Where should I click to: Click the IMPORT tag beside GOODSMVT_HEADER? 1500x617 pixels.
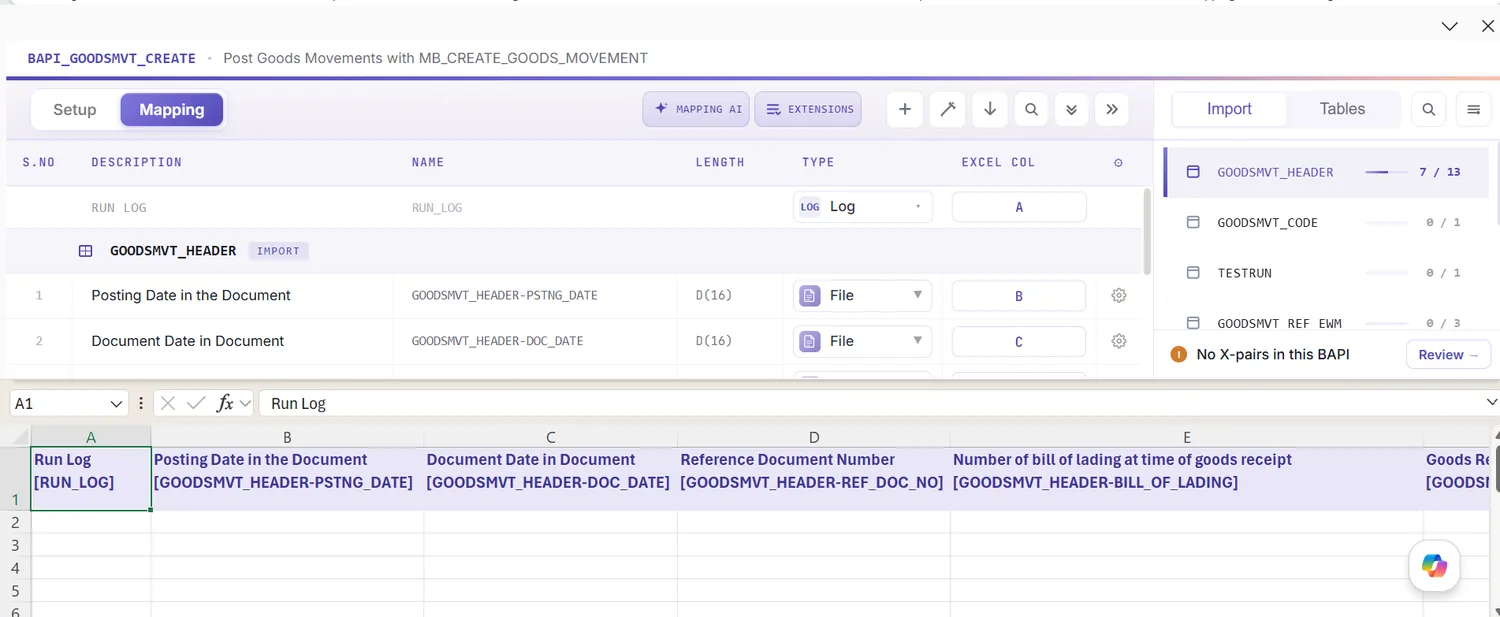[x=278, y=251]
